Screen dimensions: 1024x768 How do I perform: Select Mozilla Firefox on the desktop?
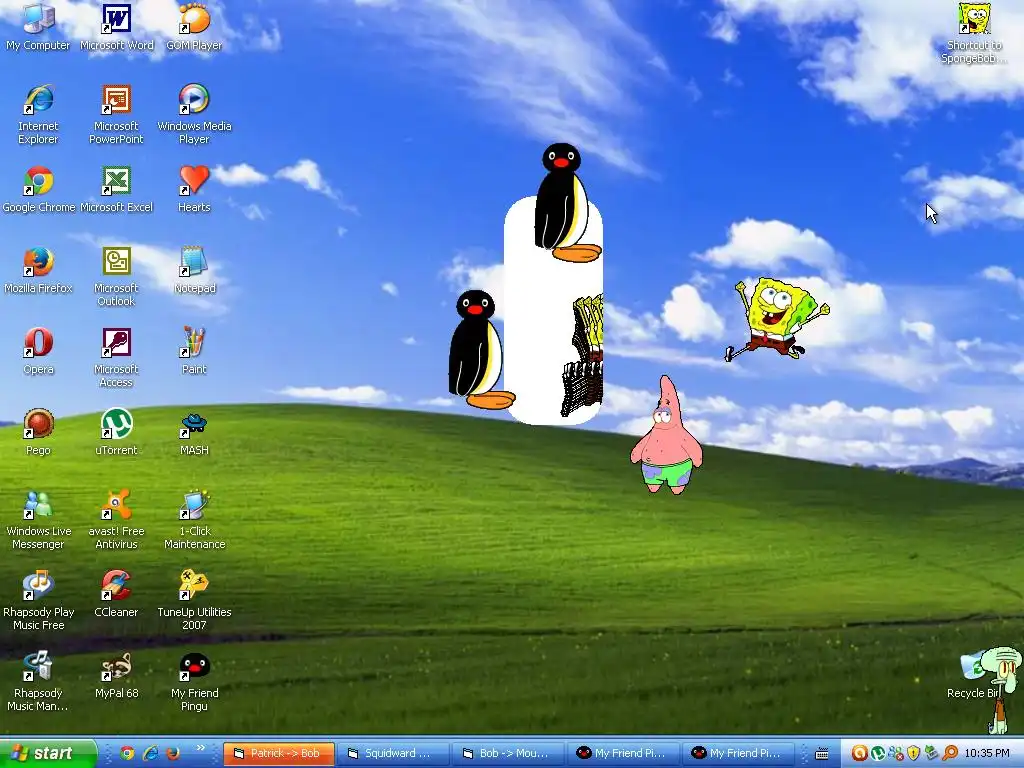pyautogui.click(x=38, y=270)
